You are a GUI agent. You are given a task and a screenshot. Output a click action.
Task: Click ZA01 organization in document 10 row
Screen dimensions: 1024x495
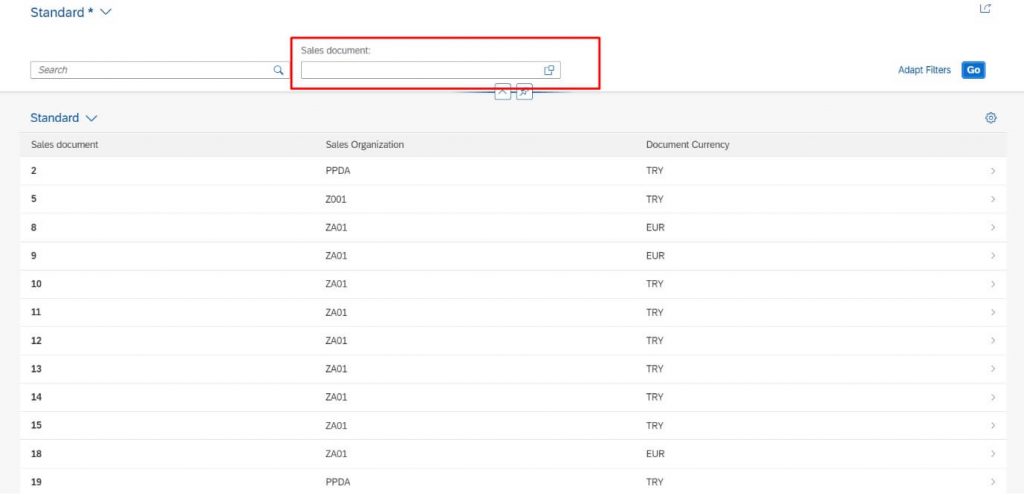tap(336, 284)
